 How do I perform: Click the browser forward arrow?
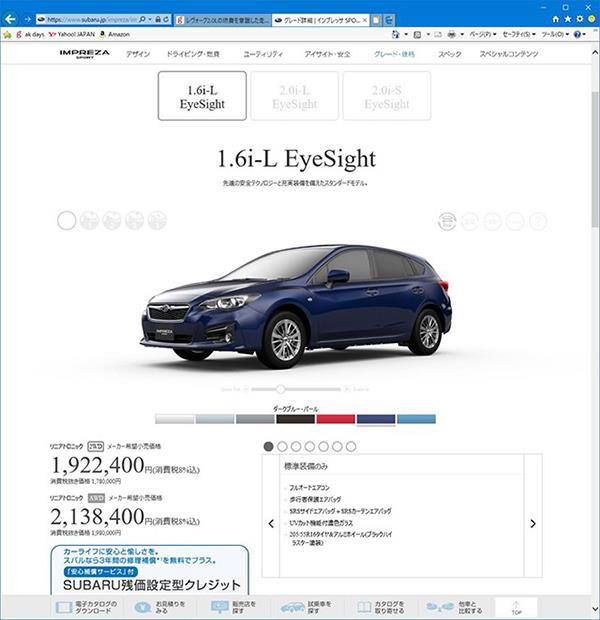[x=27, y=19]
